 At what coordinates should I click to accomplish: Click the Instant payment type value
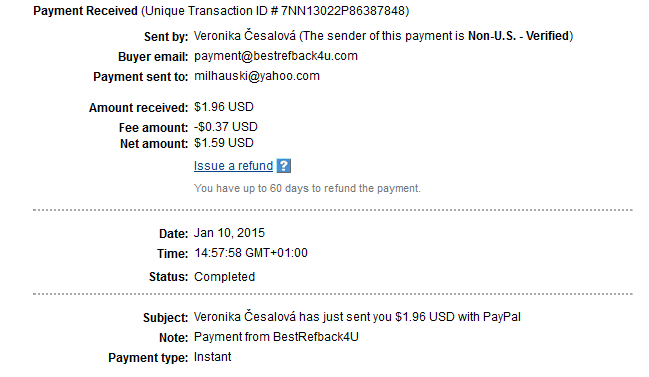(x=212, y=357)
